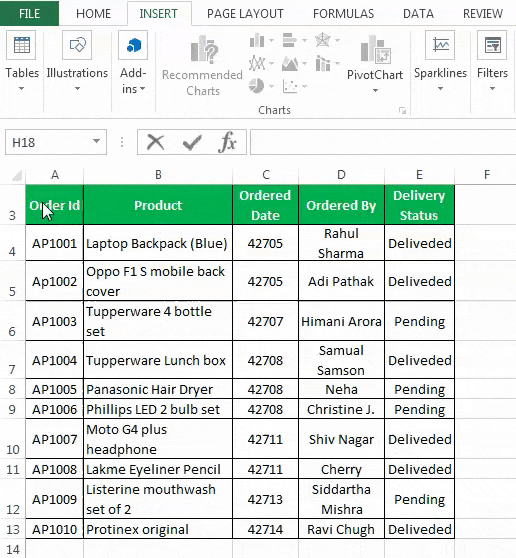516x558 pixels.
Task: Click the Name Box showing H18
Action: point(56,142)
